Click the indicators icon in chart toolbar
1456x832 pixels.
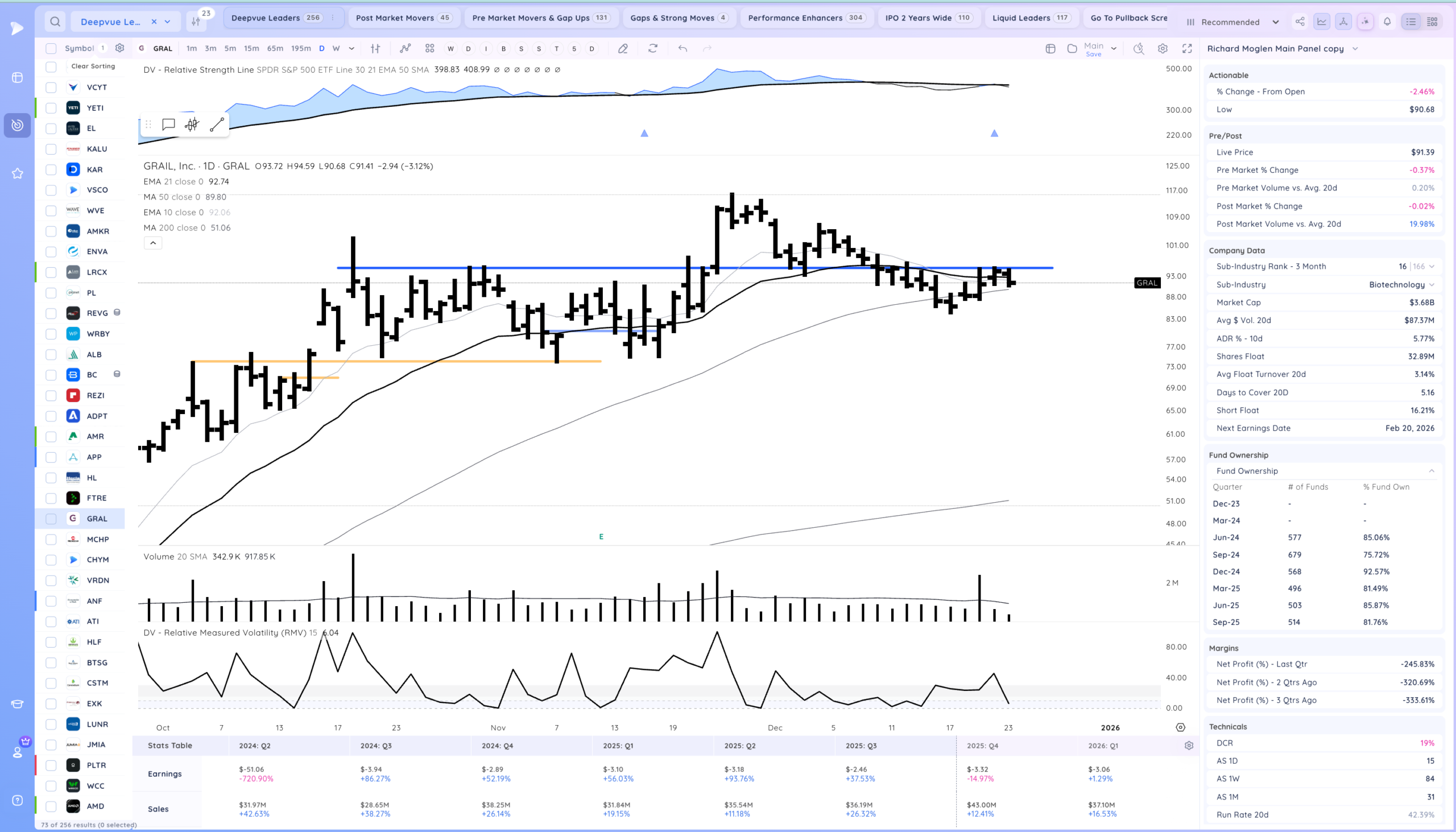pos(405,48)
